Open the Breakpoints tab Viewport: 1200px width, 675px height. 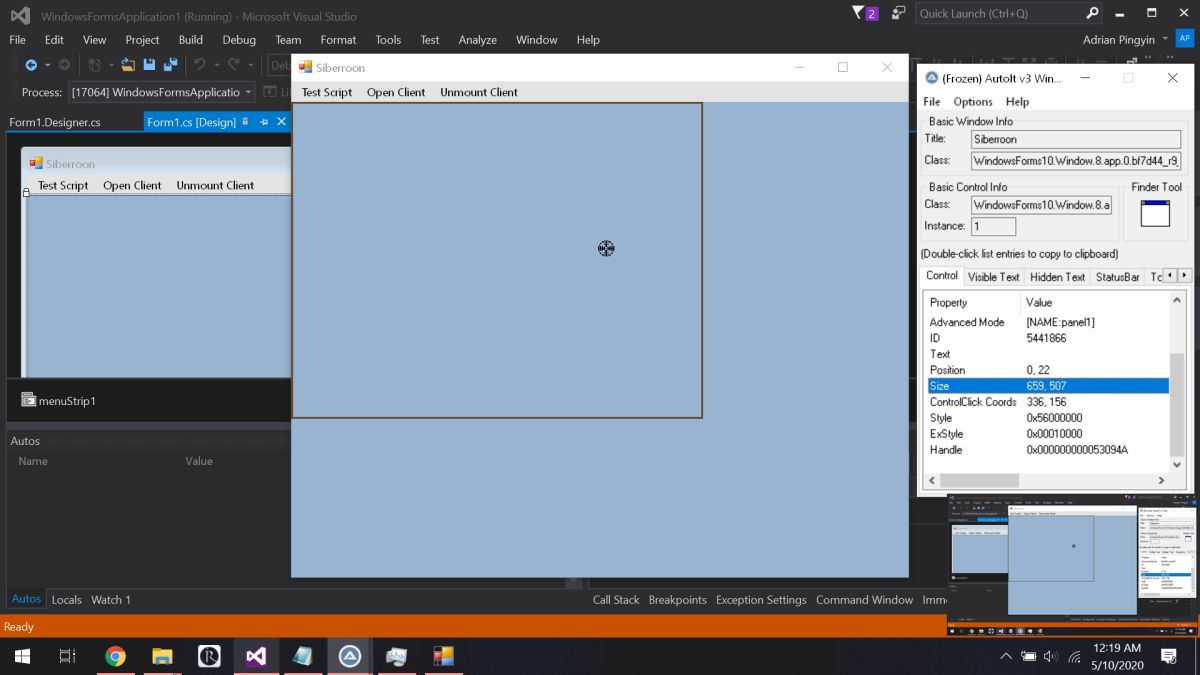(677, 600)
